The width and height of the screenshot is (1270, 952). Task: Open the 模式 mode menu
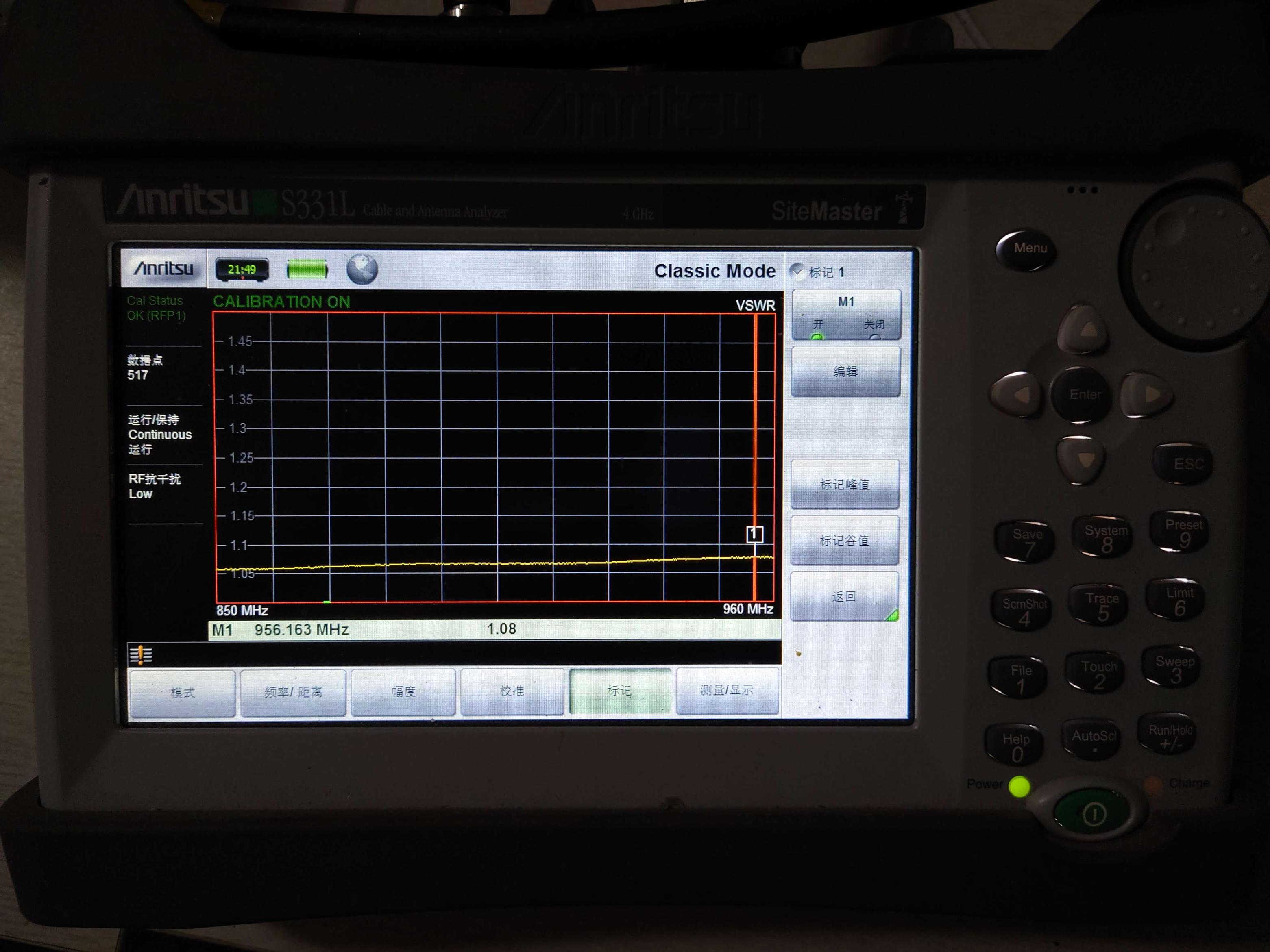click(183, 693)
